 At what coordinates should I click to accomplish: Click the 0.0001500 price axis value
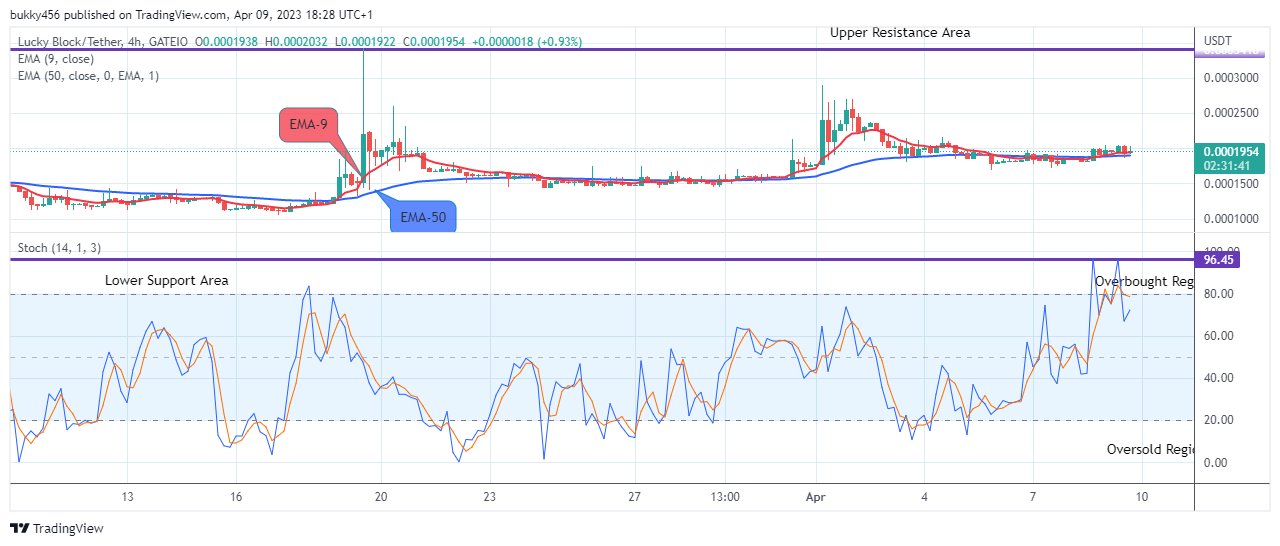click(1233, 184)
